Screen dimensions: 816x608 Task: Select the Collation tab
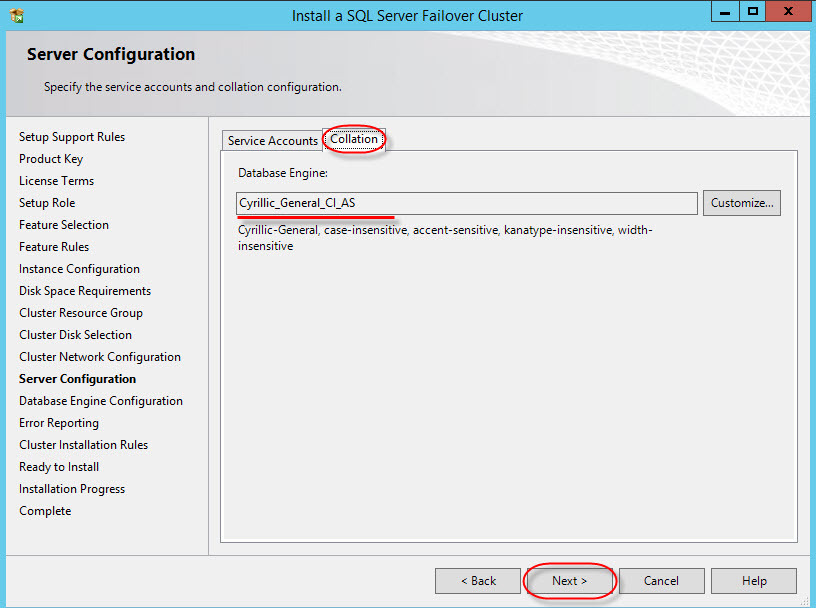click(354, 140)
